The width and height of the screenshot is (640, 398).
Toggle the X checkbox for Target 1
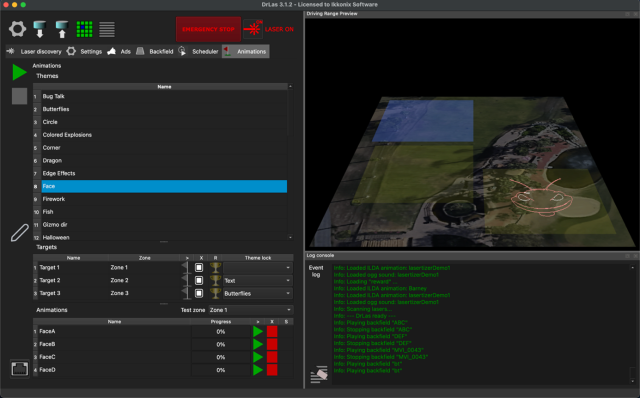tap(199, 267)
